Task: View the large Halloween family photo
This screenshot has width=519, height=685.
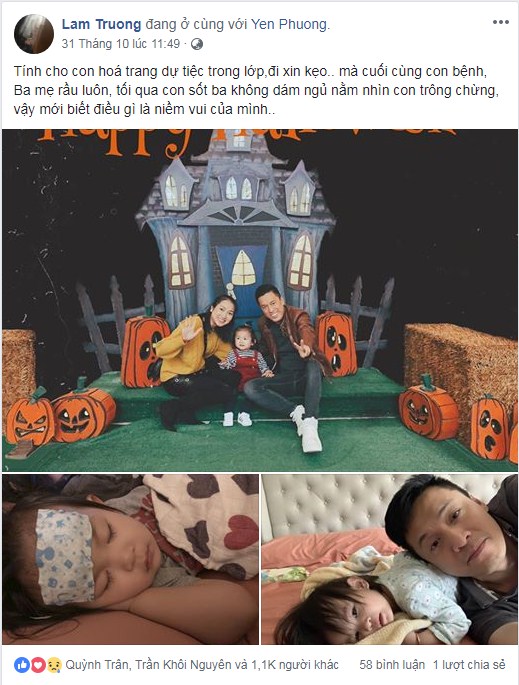Action: pos(260,300)
